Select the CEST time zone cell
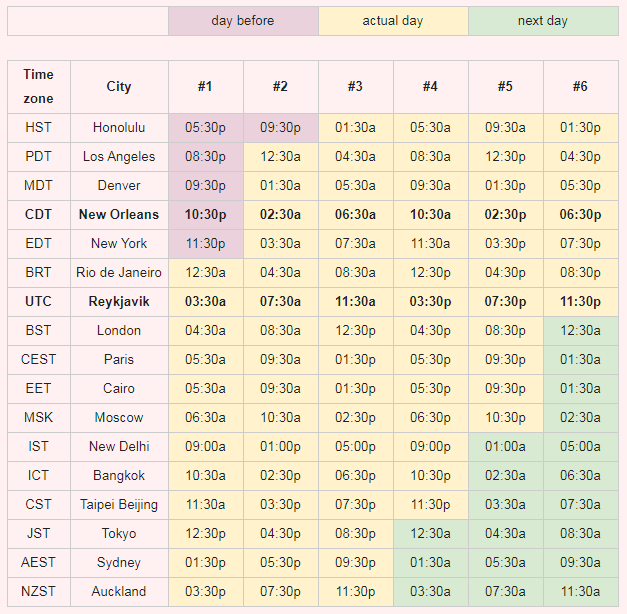The height and width of the screenshot is (614, 627). pos(39,360)
